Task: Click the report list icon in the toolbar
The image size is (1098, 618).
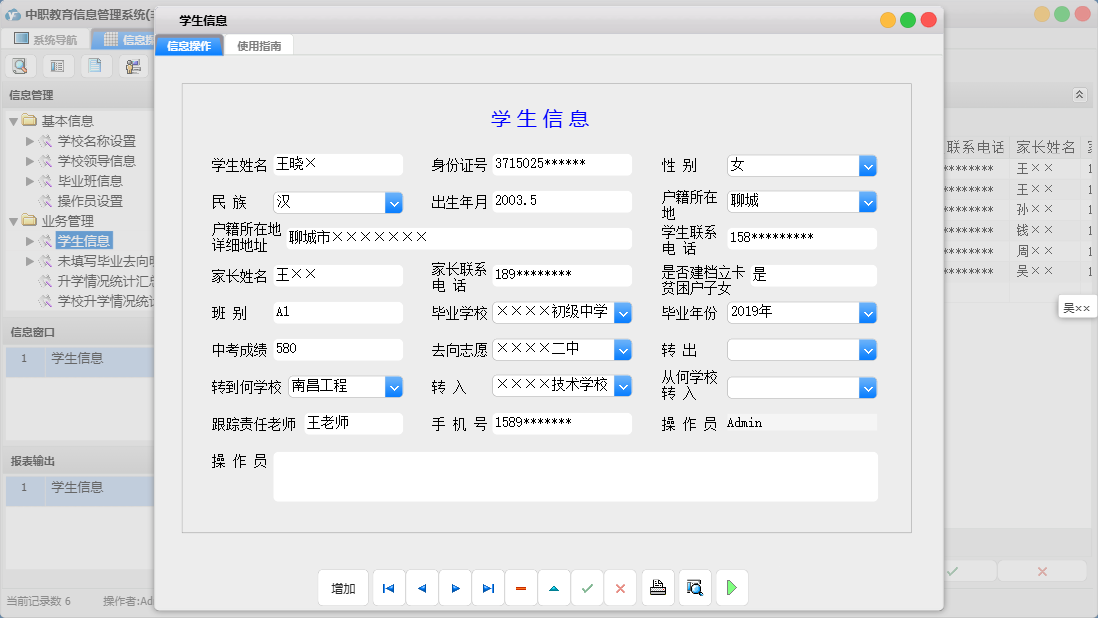Action: click(x=57, y=65)
